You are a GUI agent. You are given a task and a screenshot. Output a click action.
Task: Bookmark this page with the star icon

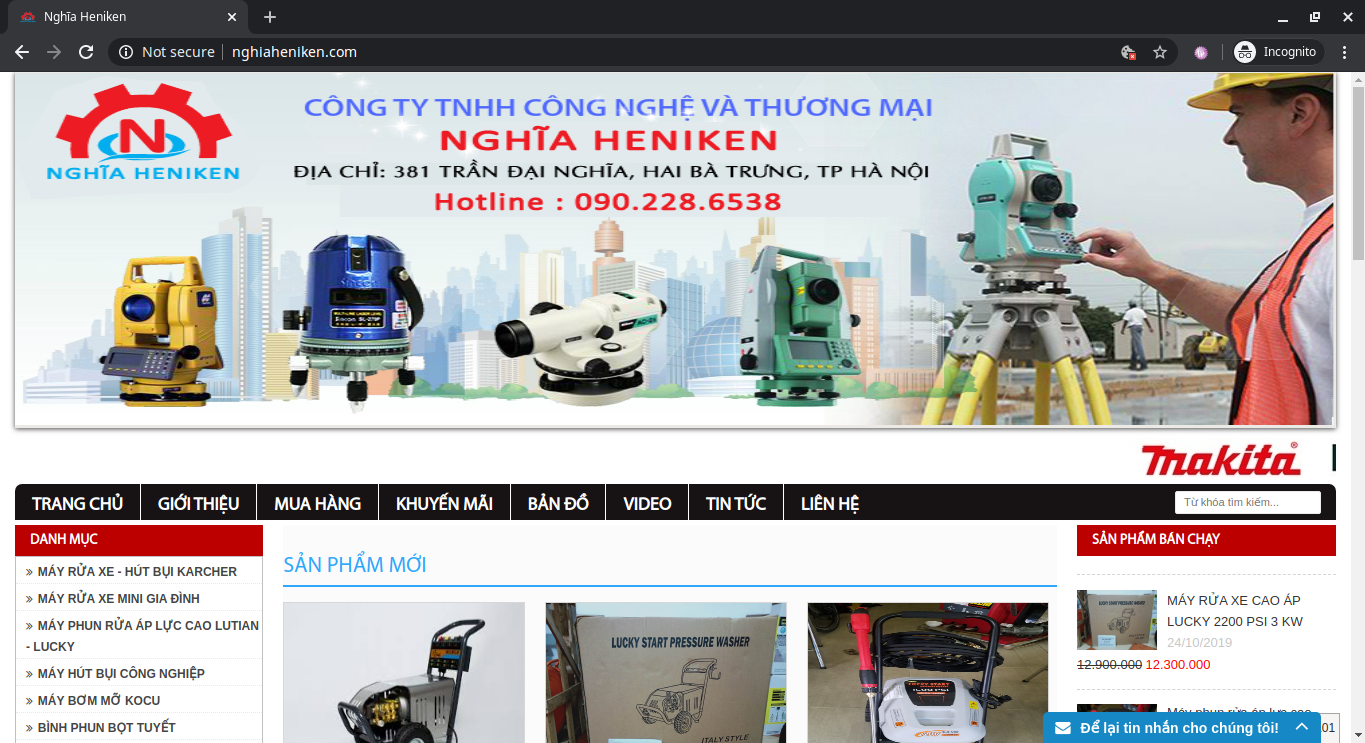[x=1160, y=52]
